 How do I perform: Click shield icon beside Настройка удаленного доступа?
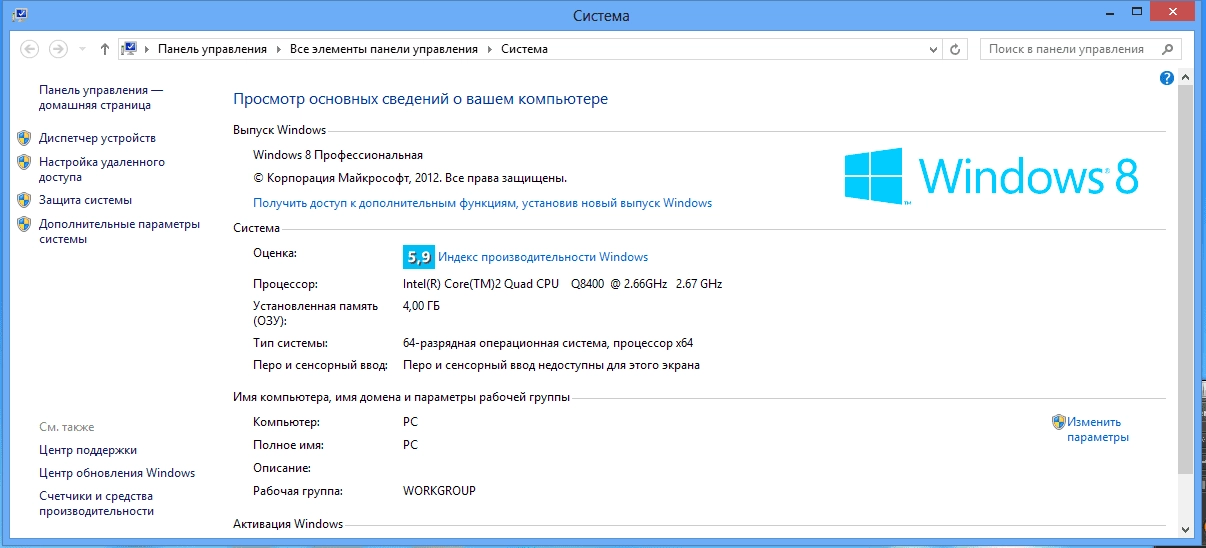24,162
